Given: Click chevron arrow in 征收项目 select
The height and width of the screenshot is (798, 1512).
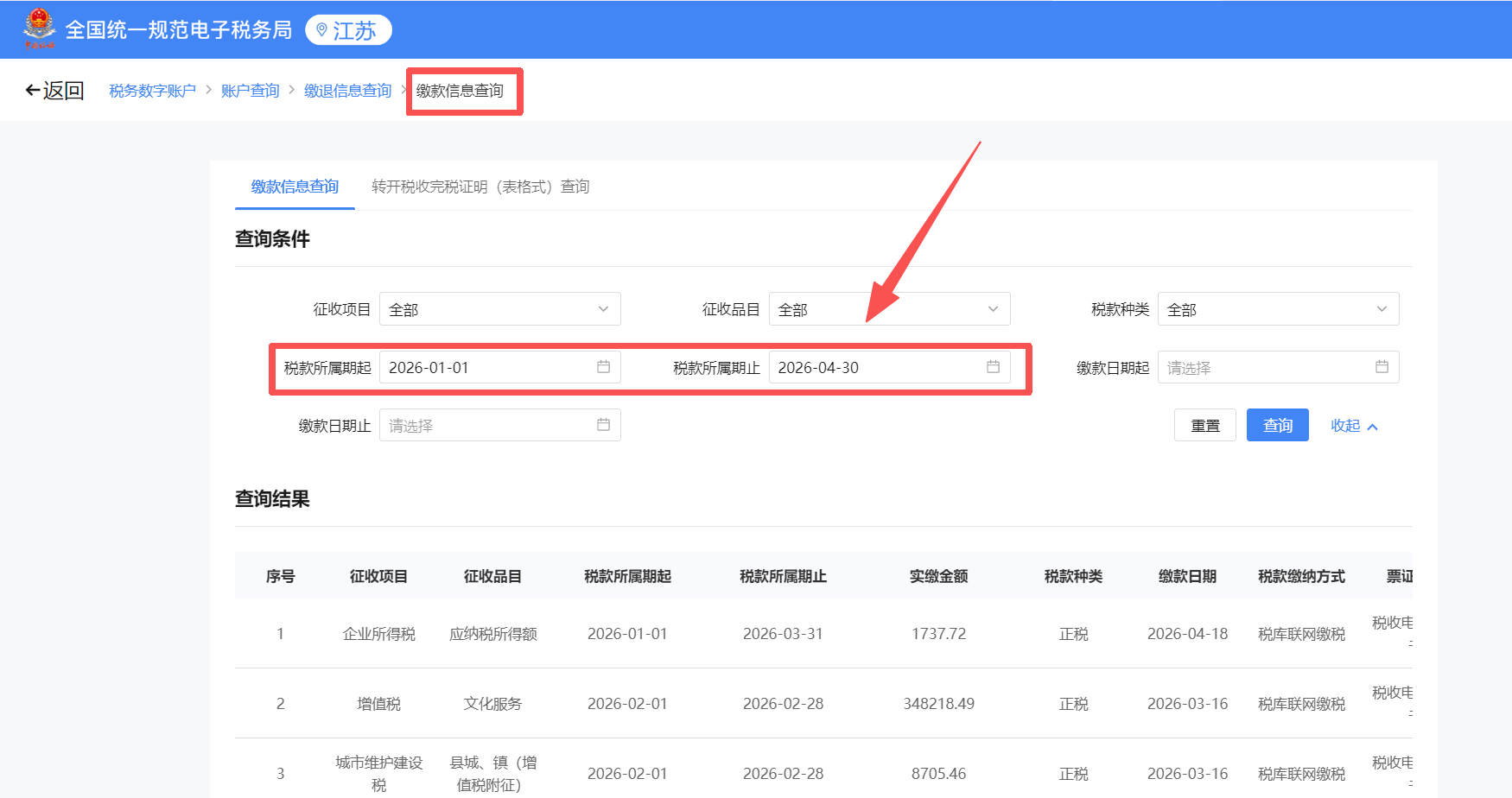Looking at the screenshot, I should click(603, 309).
